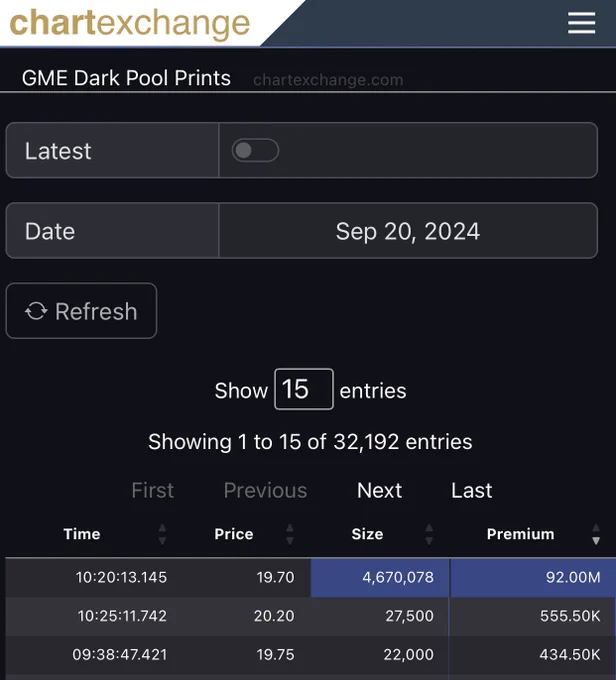Select the 09:38:47.421 time cell
616x680 pixels.
[91, 655]
